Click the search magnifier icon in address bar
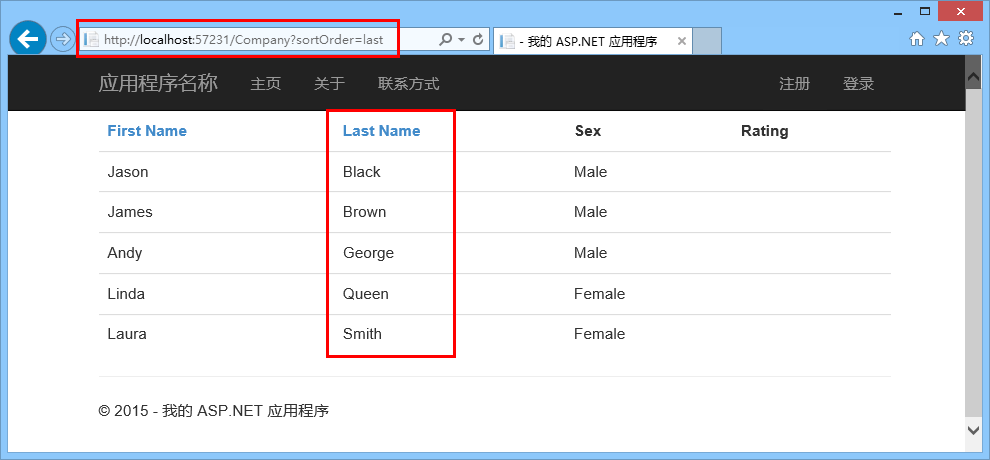Image resolution: width=990 pixels, height=460 pixels. [x=445, y=39]
